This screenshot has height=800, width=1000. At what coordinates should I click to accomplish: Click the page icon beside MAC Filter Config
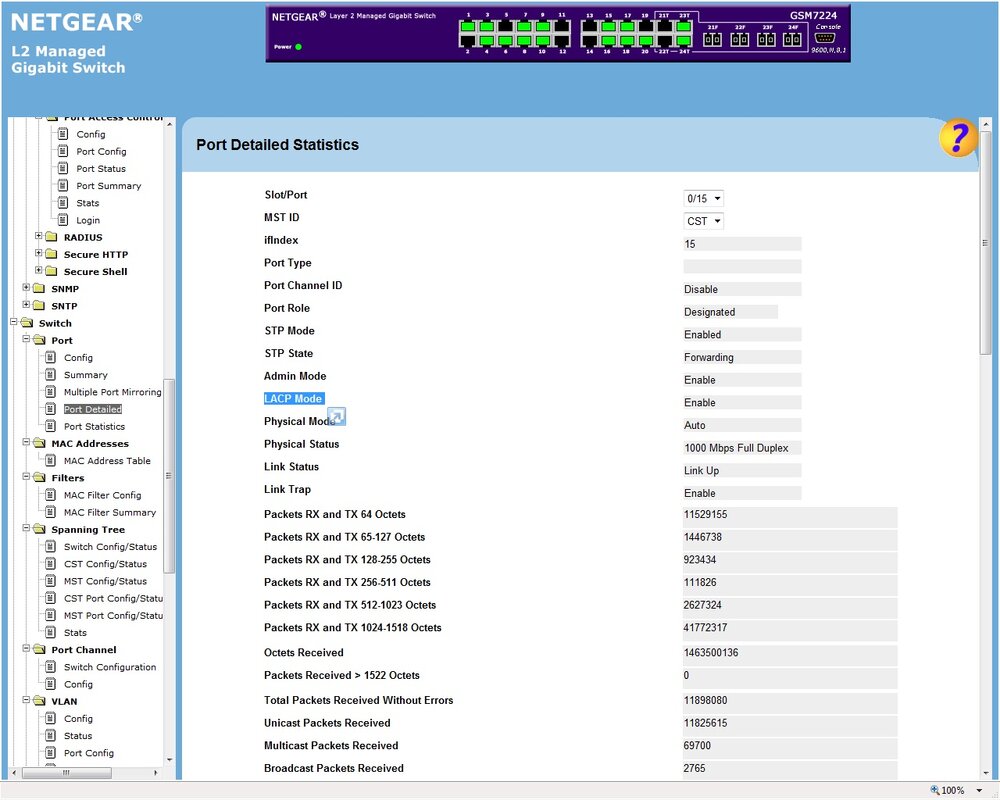(x=50, y=495)
